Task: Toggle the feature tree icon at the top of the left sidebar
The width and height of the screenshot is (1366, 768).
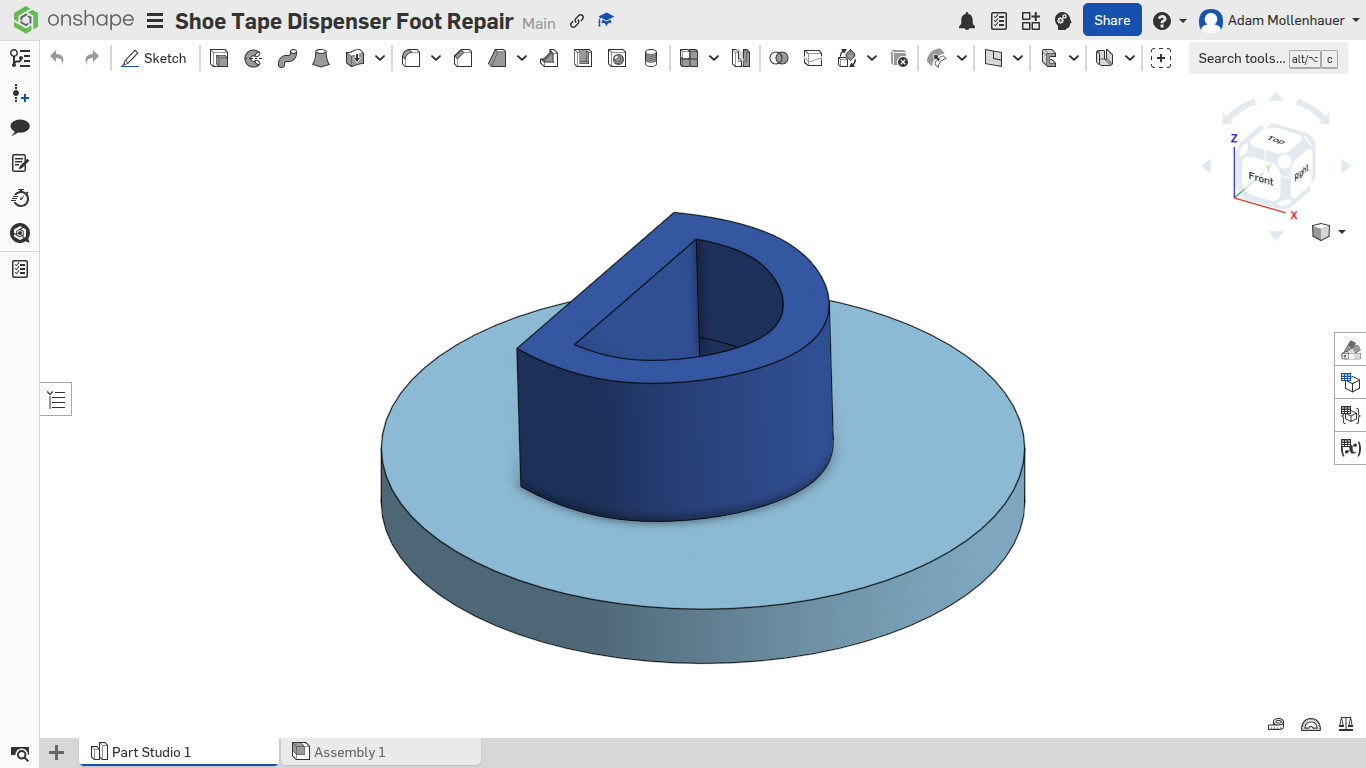Action: (x=20, y=58)
